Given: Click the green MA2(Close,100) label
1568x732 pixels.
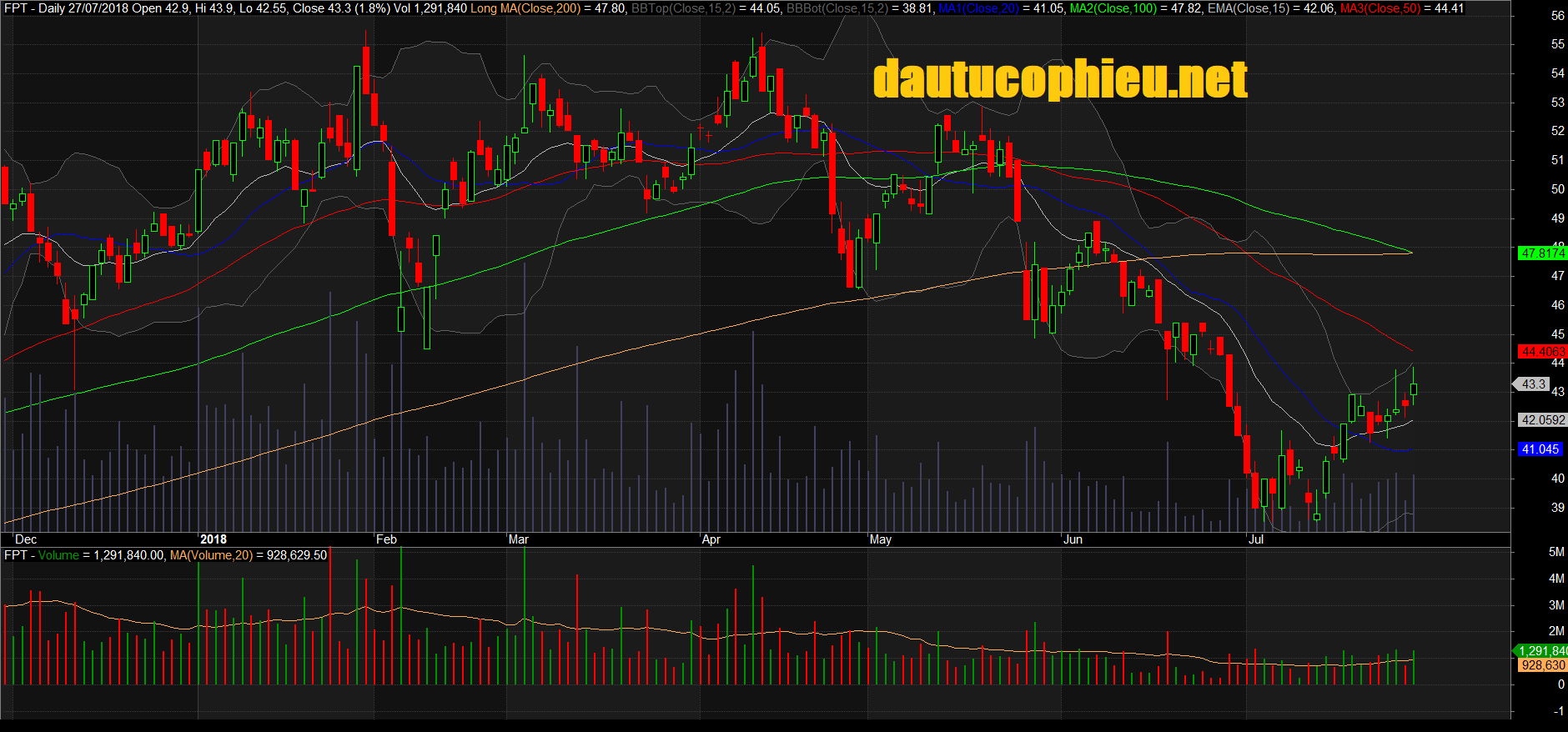Looking at the screenshot, I should 1113,8.
